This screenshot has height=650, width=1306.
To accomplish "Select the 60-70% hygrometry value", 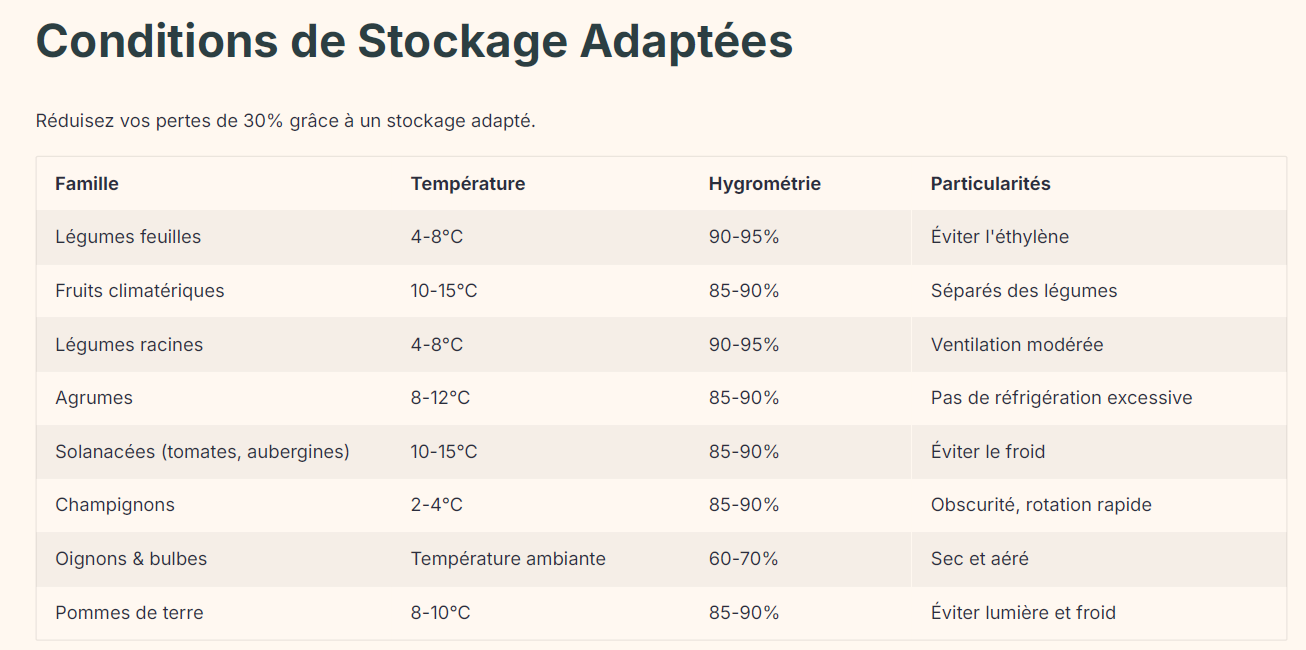I will point(743,559).
